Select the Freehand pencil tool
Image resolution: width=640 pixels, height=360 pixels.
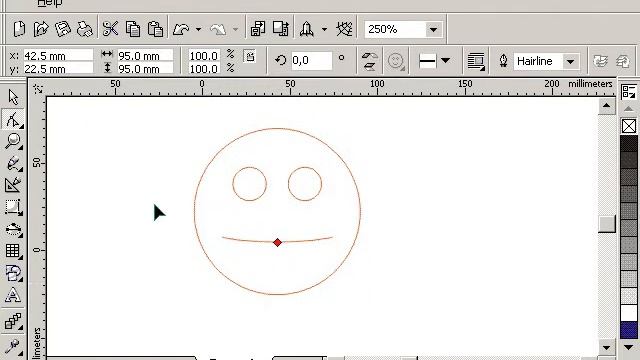[x=13, y=163]
